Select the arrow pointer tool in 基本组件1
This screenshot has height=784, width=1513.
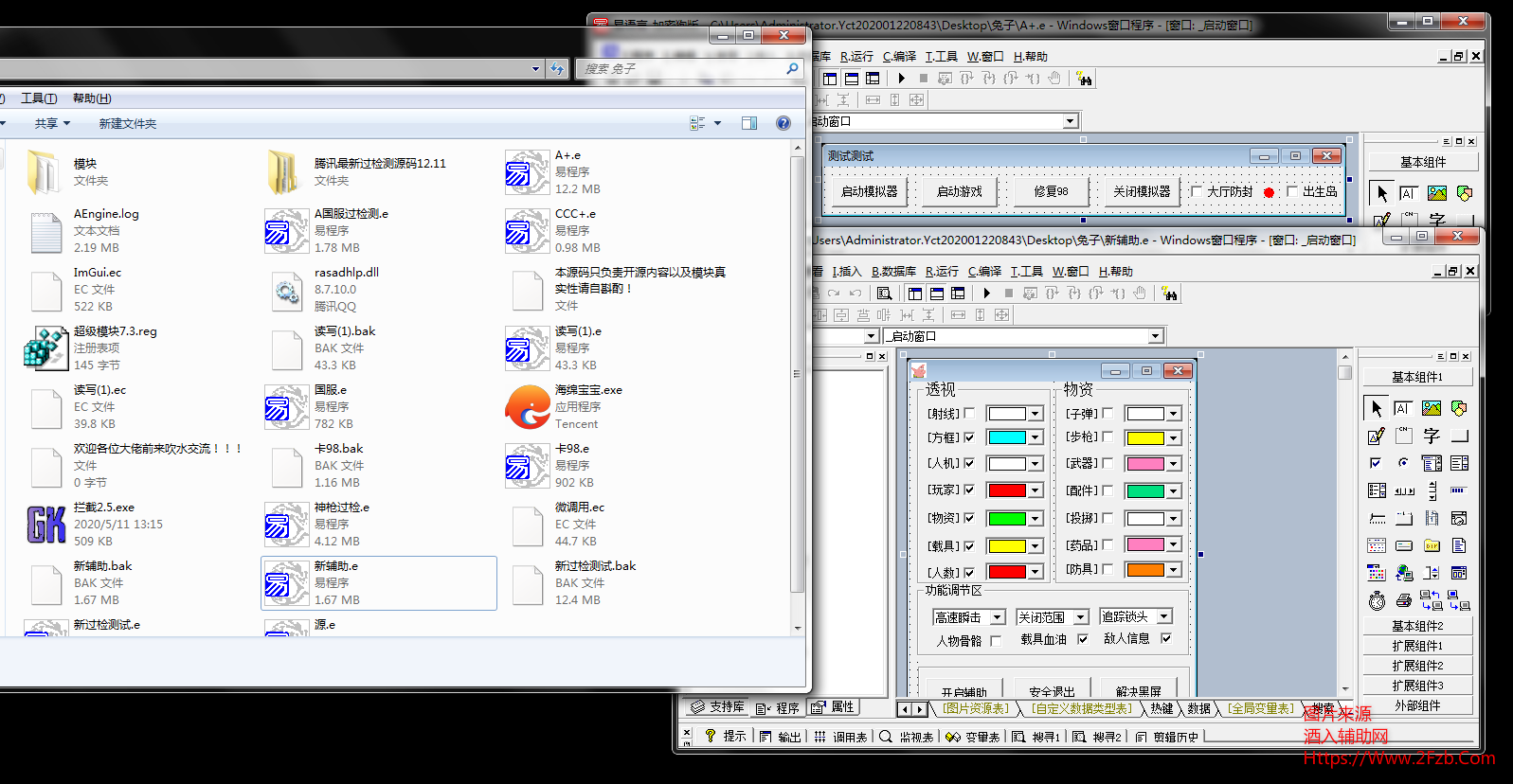click(x=1377, y=408)
